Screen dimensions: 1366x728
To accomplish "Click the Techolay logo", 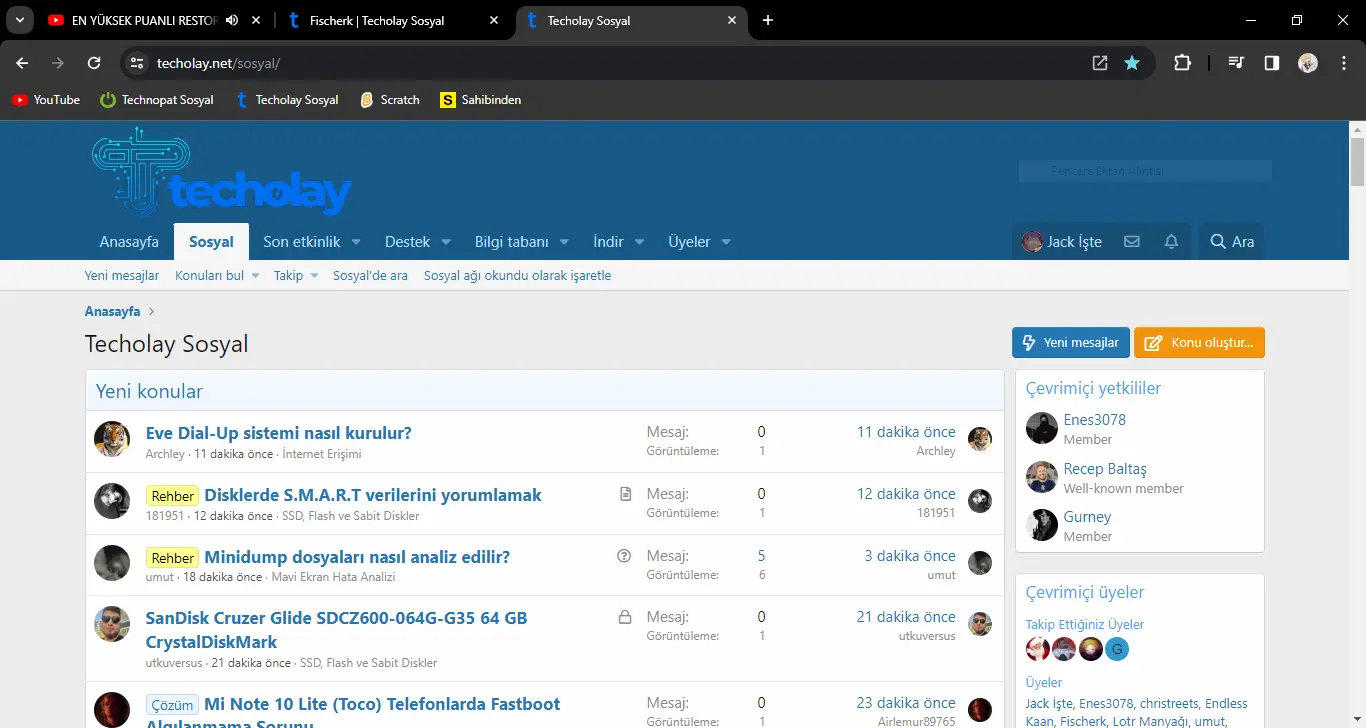I will pos(222,174).
